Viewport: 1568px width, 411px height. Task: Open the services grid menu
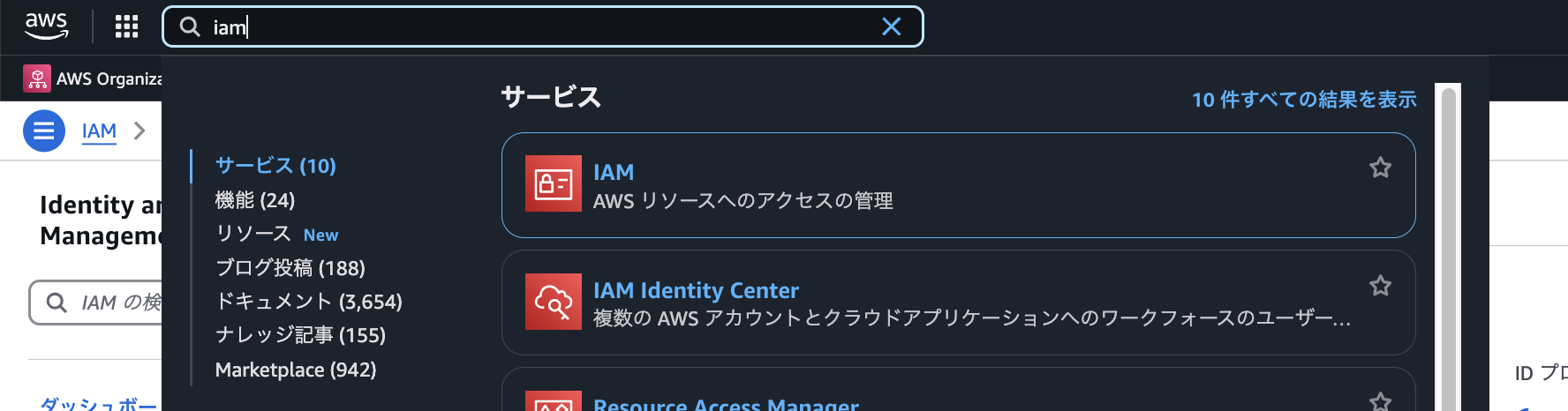click(x=127, y=26)
